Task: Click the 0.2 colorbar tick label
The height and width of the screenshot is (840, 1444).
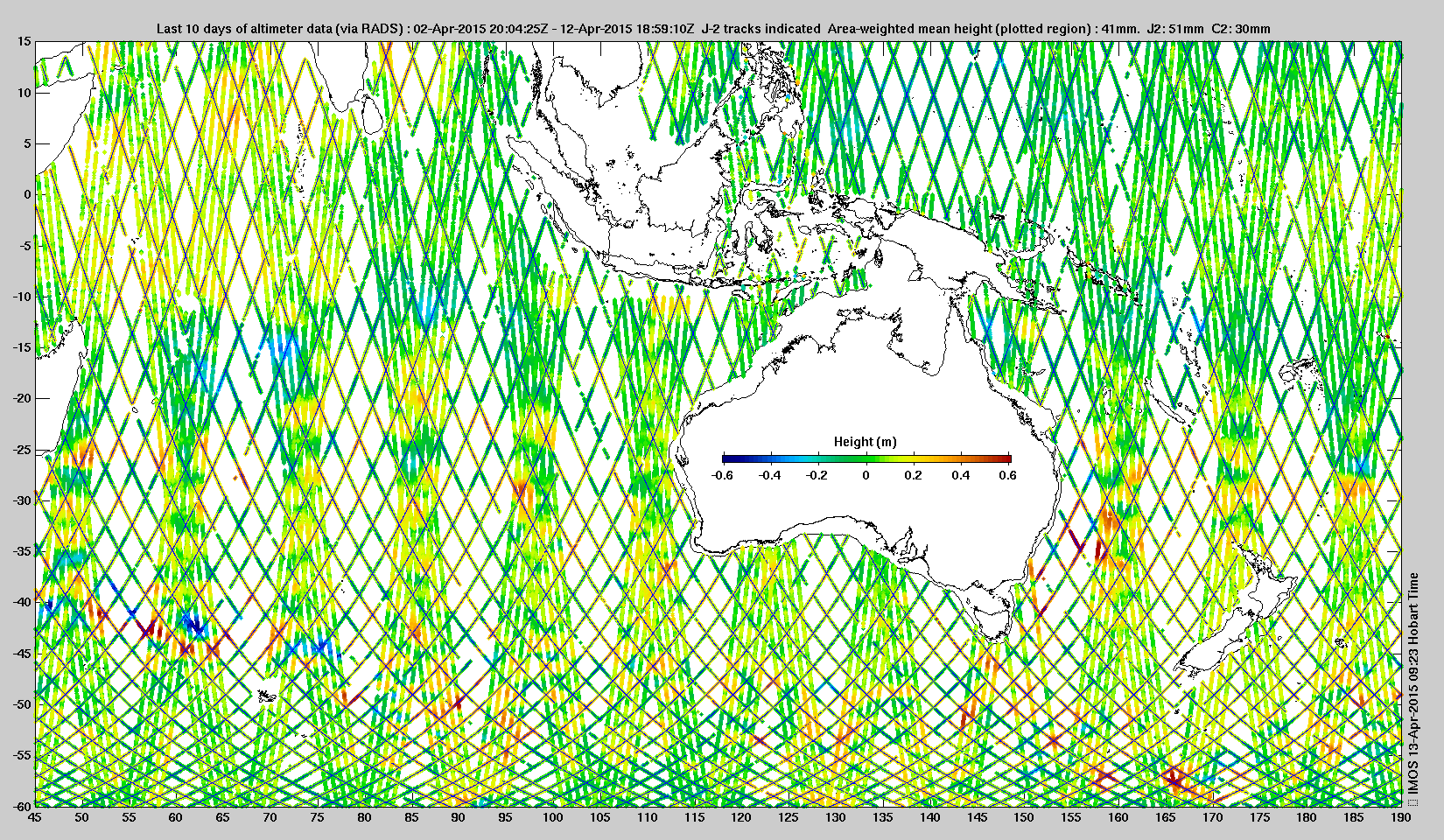Action: (x=914, y=475)
